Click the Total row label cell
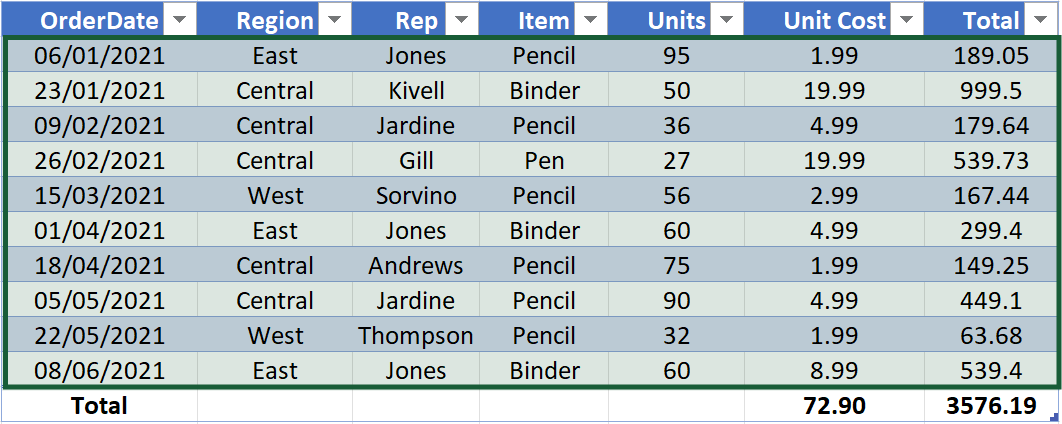Screen dimensions: 1062x424 pos(98,405)
